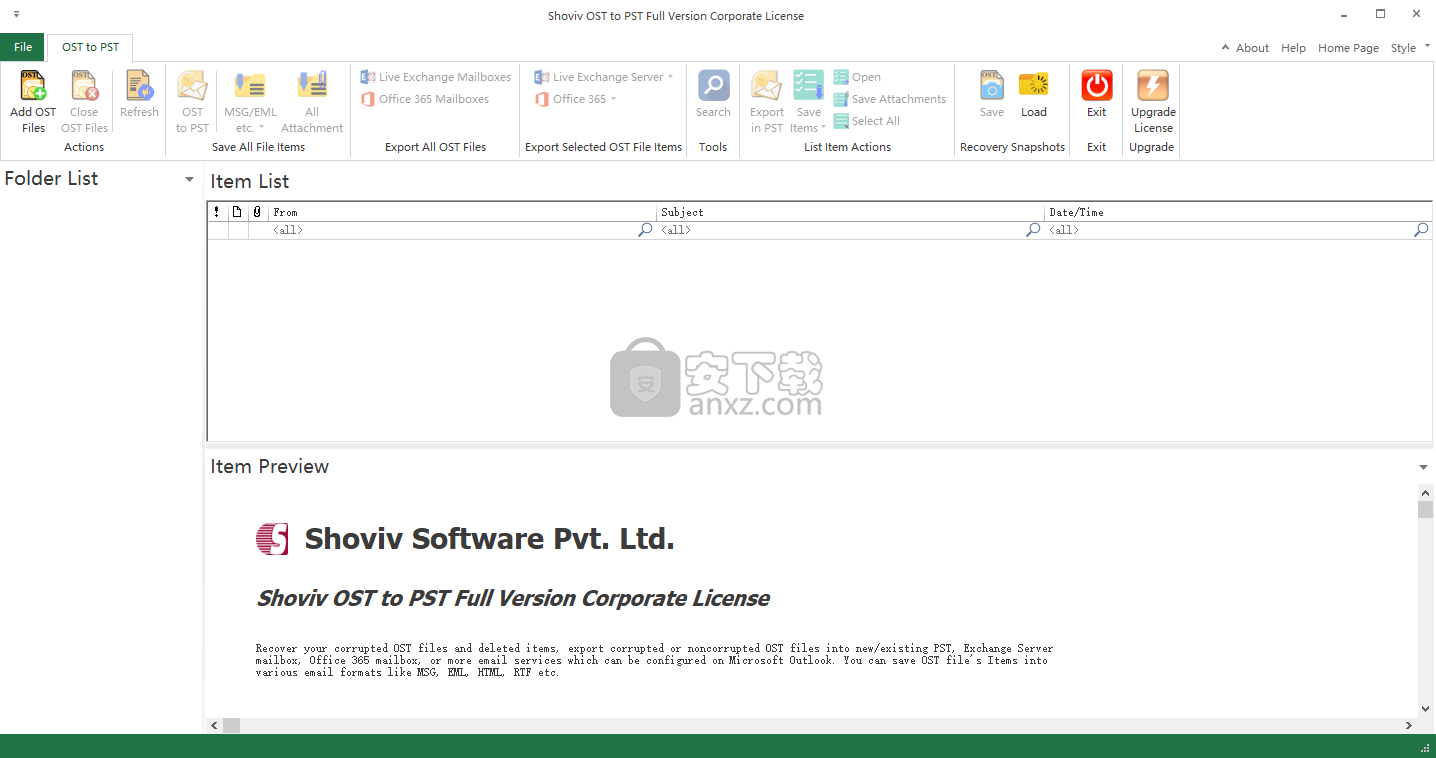Save a recovery snapshot
The height and width of the screenshot is (758, 1436).
click(x=991, y=95)
